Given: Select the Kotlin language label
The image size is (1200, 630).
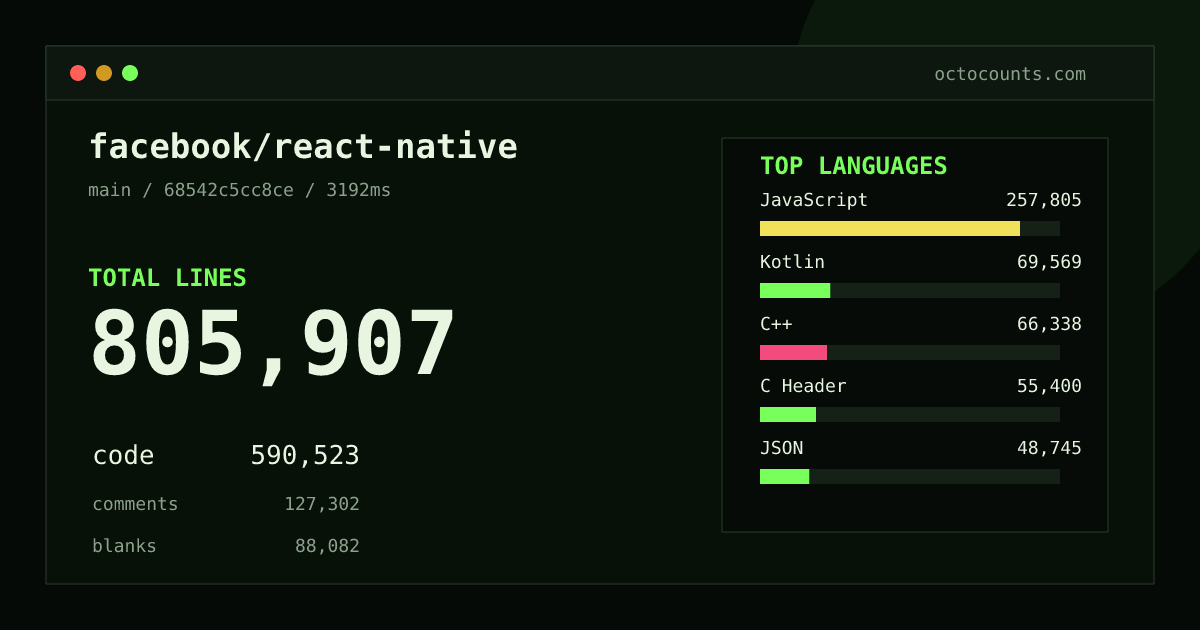Looking at the screenshot, I should pyautogui.click(x=792, y=262).
